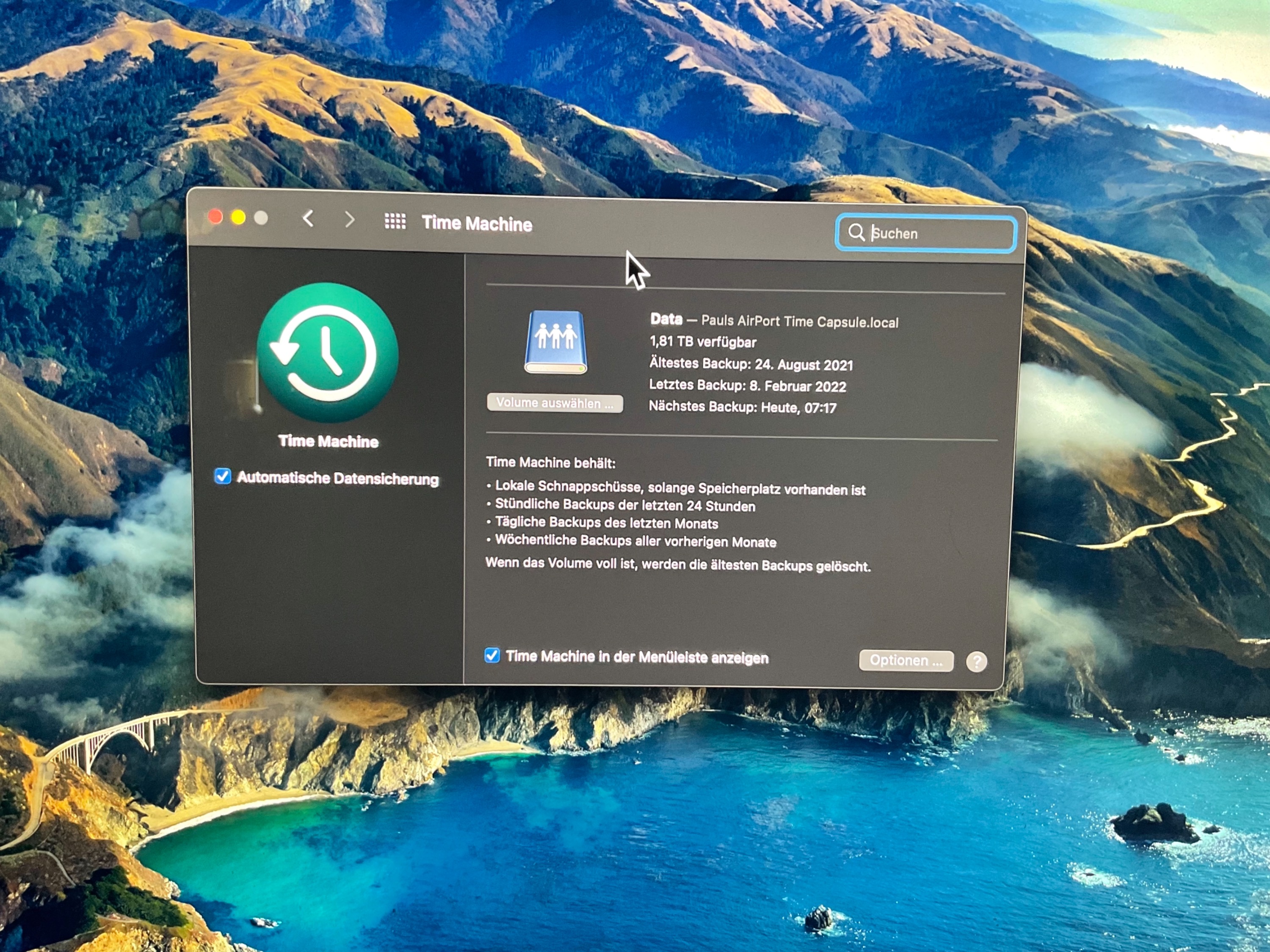The height and width of the screenshot is (952, 1270).
Task: Click the back chevron in toolbar
Action: point(308,218)
